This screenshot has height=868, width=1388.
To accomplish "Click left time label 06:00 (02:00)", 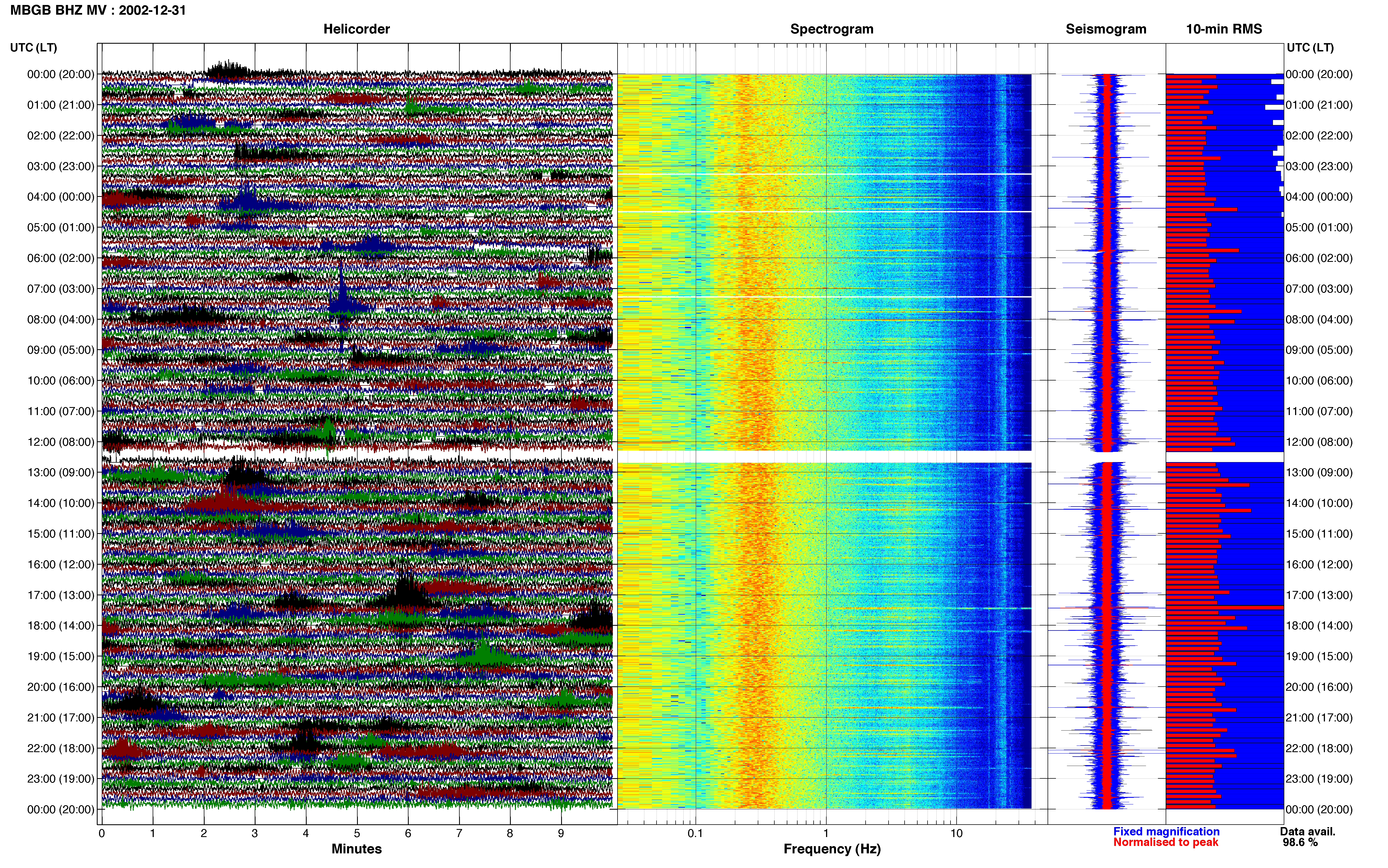I will [x=61, y=258].
